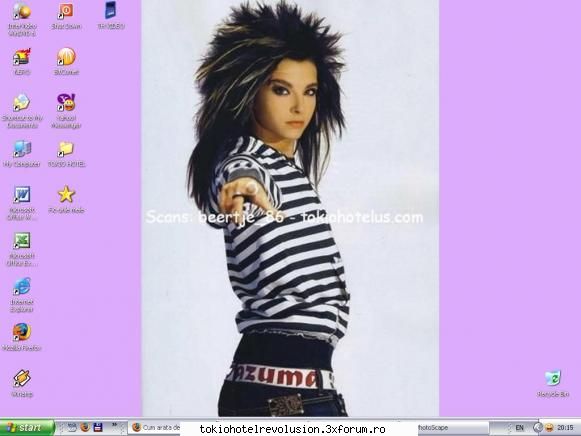
Task: Open the TOKIO HOTEL folder shortcut
Action: pos(66,153)
